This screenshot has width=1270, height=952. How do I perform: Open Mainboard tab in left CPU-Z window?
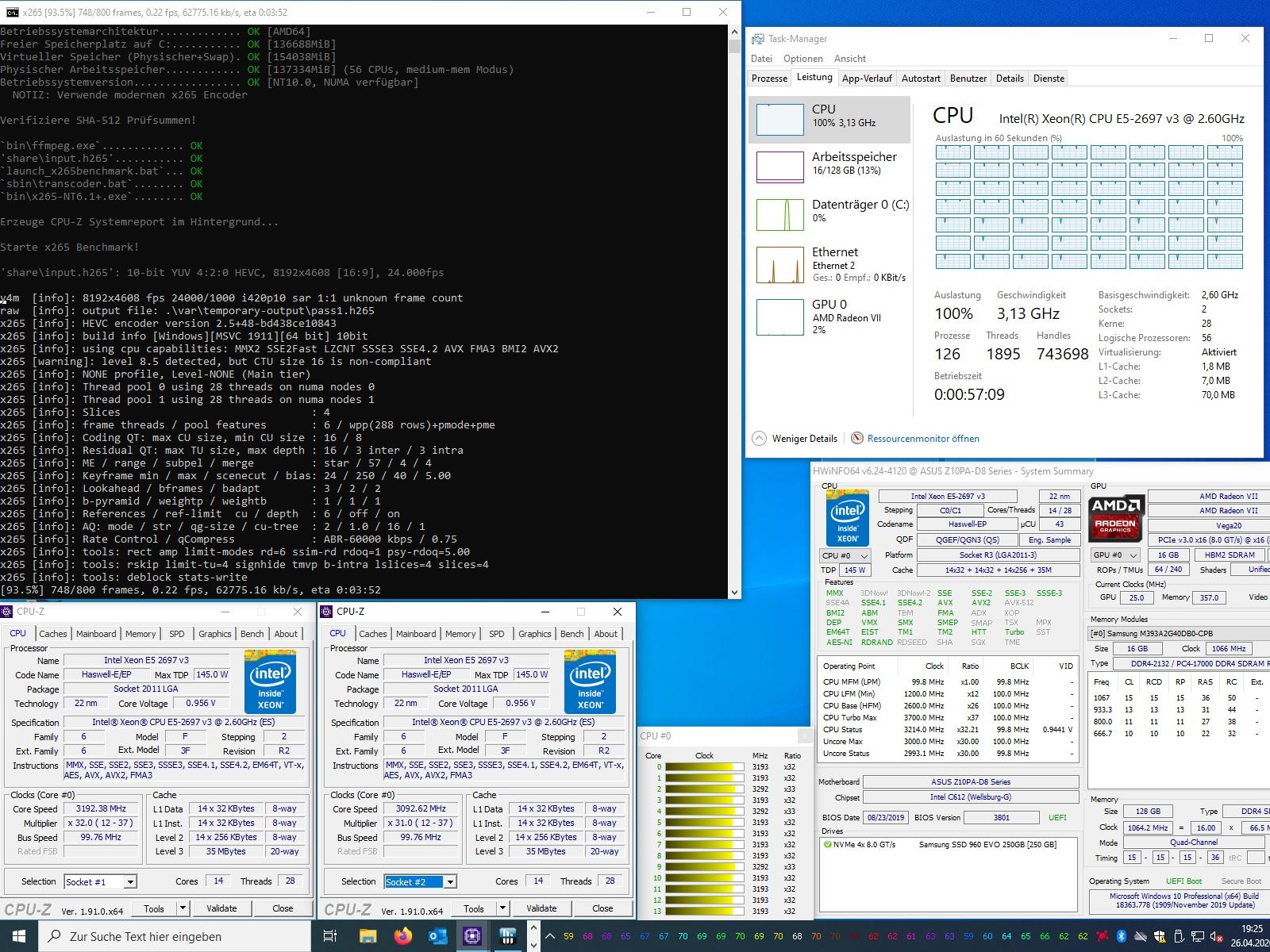[96, 634]
